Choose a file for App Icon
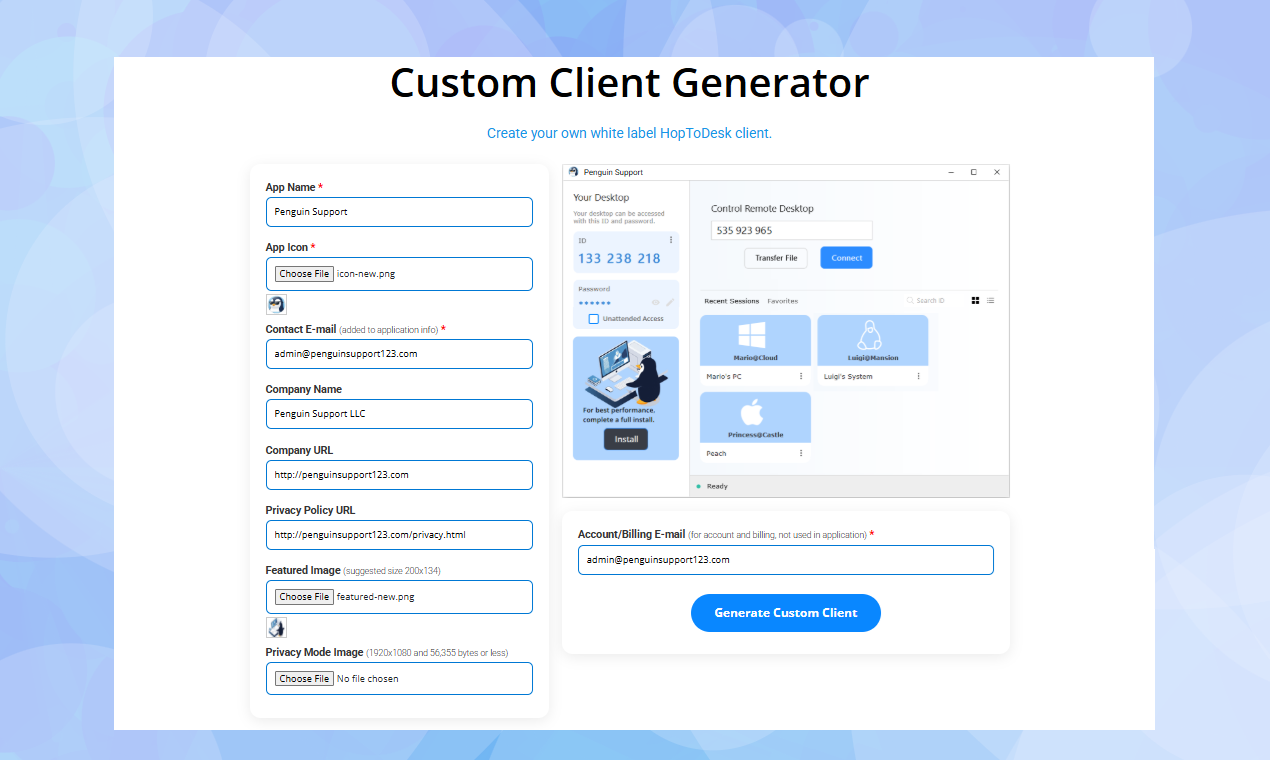 pos(304,274)
